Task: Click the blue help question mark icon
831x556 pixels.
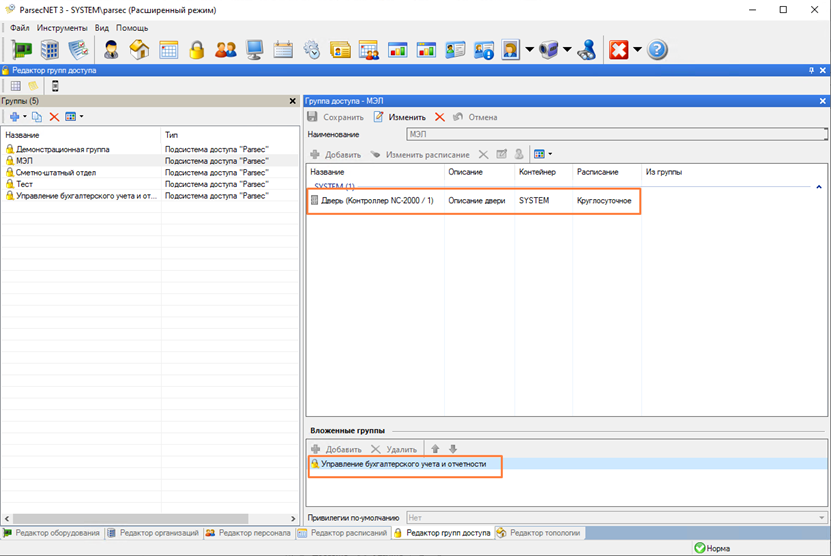Action: click(x=657, y=49)
